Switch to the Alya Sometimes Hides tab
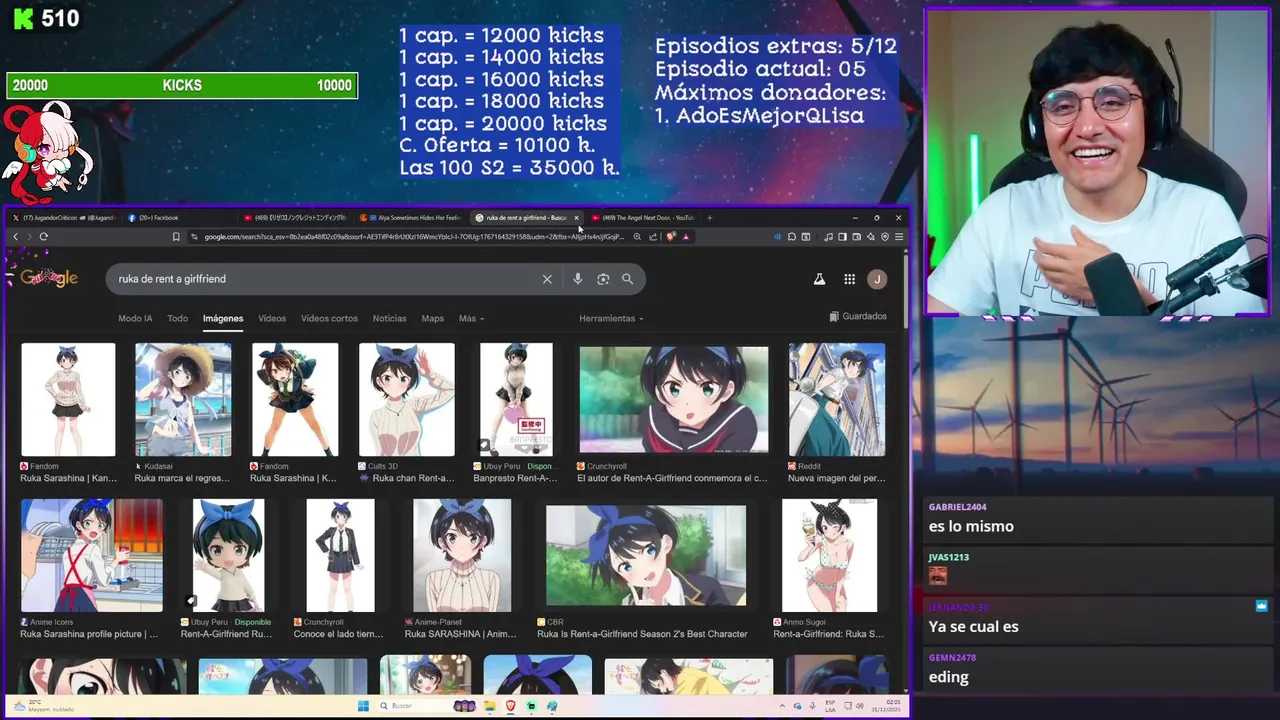 pyautogui.click(x=412, y=217)
